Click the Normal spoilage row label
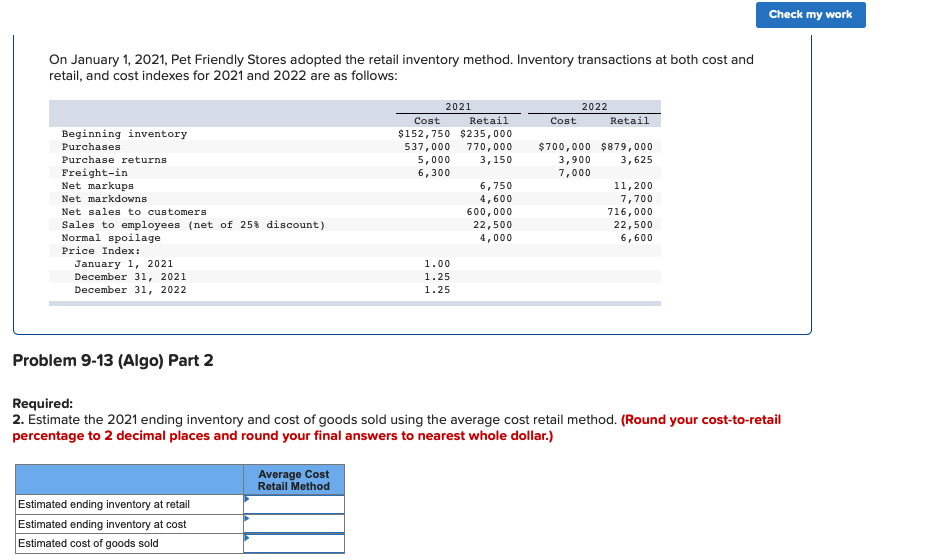Viewport: 930px width, 560px height. [x=111, y=238]
